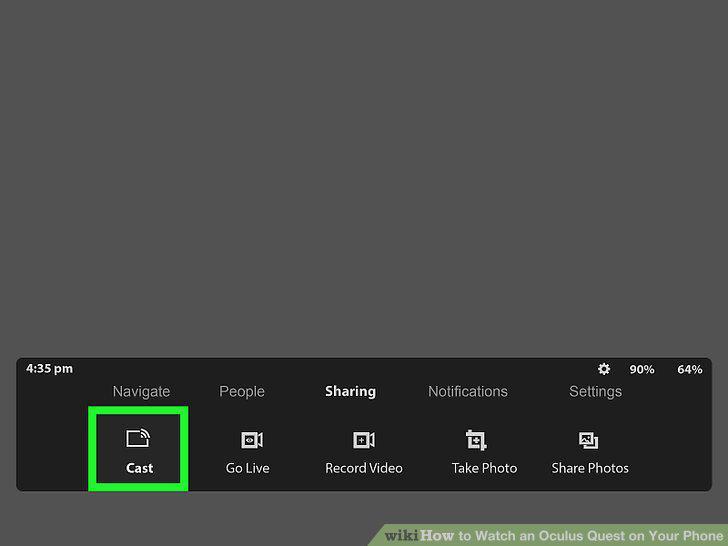This screenshot has width=728, height=546.
Task: Open the Navigate tab
Action: pyautogui.click(x=141, y=392)
